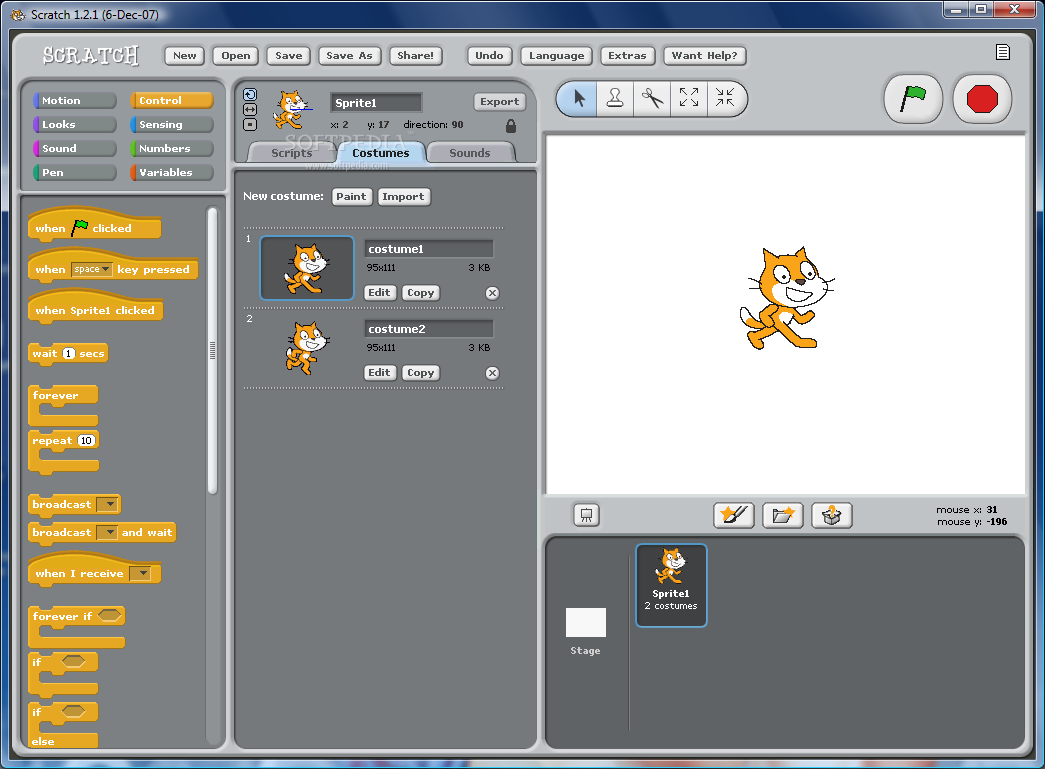This screenshot has height=769, width=1045.
Task: Get a surprise sprite box icon
Action: coord(831,515)
